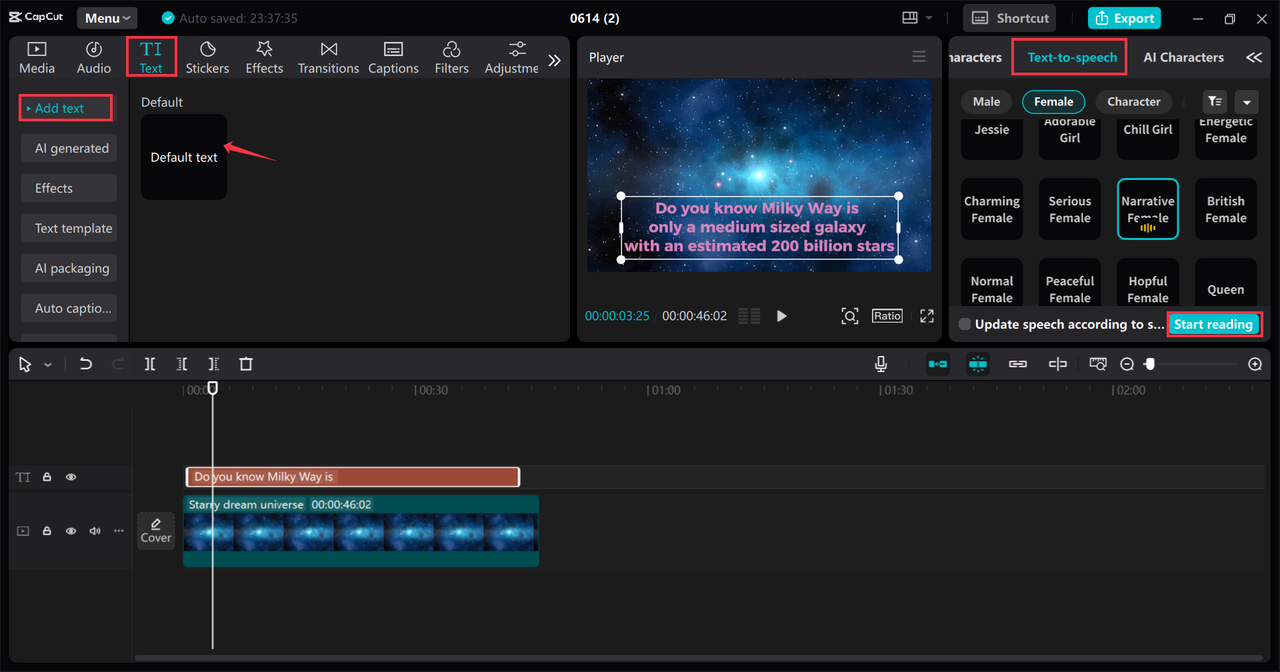Click the Start reading button
This screenshot has height=672, width=1280.
pyautogui.click(x=1213, y=324)
